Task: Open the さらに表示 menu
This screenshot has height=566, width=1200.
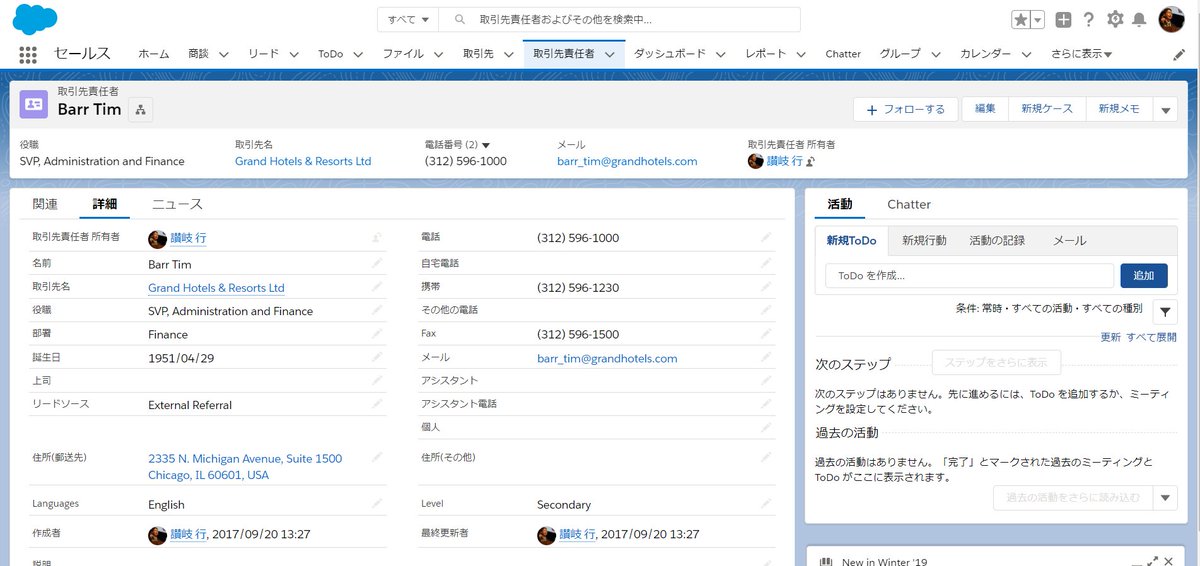Action: tap(1082, 54)
